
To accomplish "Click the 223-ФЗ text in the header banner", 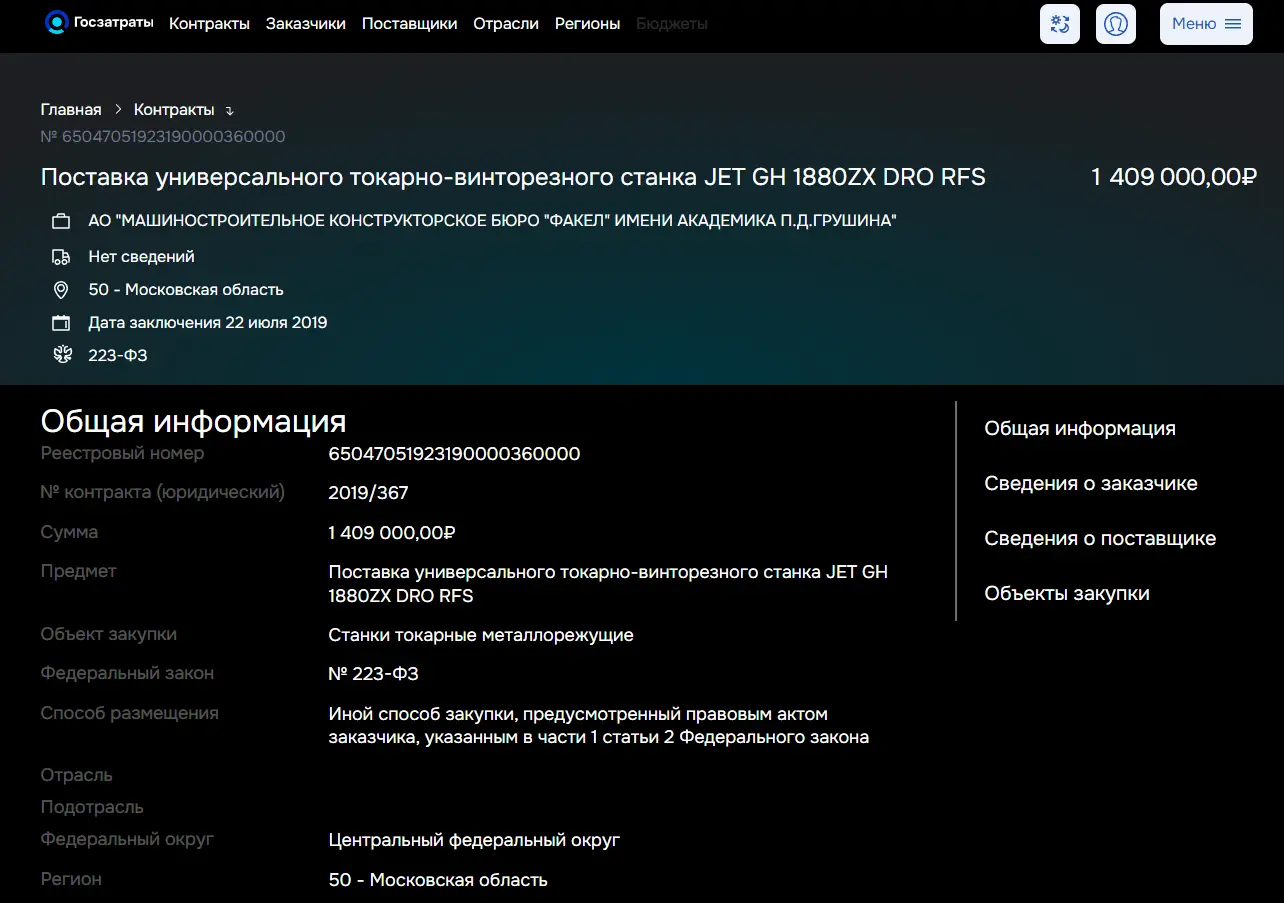I will pos(118,355).
